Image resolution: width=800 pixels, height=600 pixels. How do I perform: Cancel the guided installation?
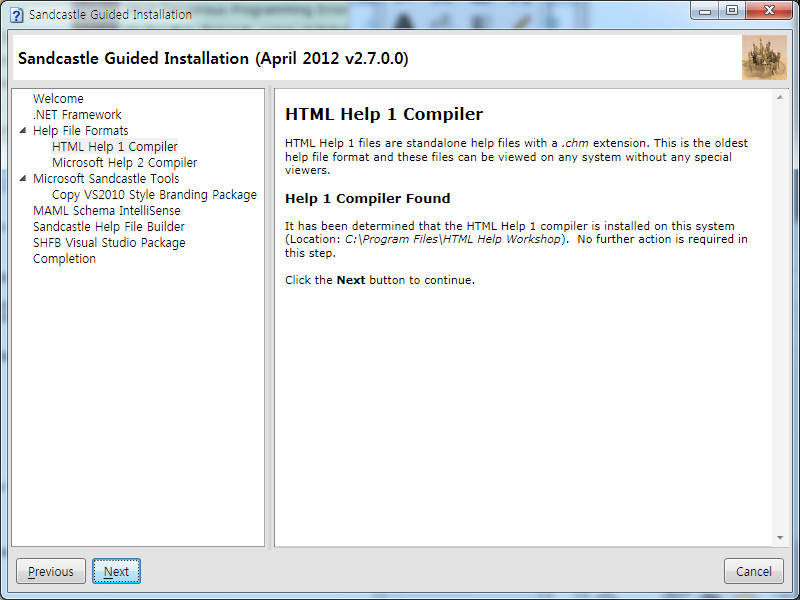click(x=753, y=571)
